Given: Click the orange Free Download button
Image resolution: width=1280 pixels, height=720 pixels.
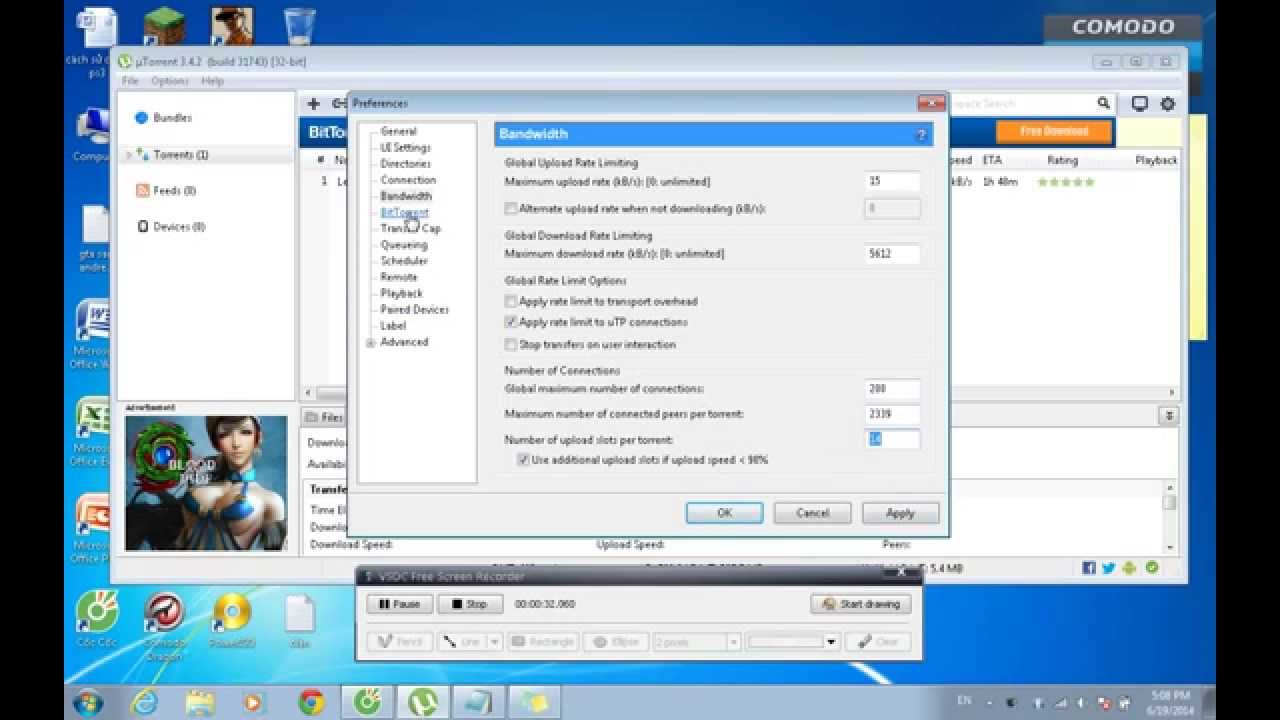Looking at the screenshot, I should click(x=1055, y=131).
